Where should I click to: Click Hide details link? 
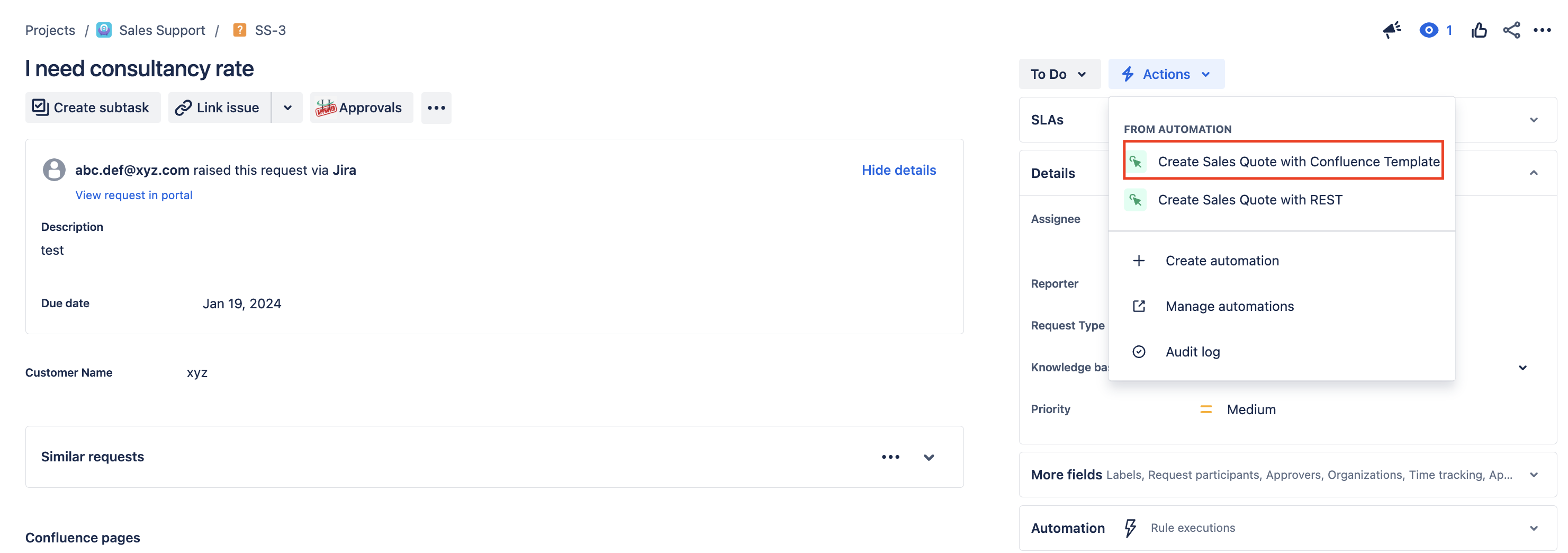point(898,170)
